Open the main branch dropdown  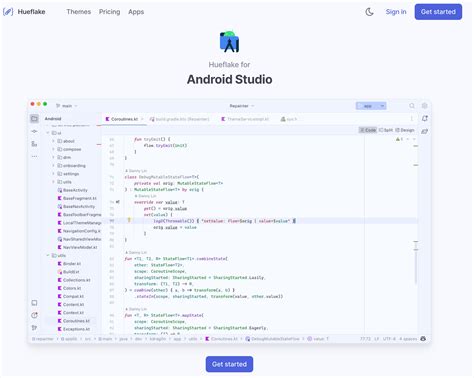[x=67, y=106]
